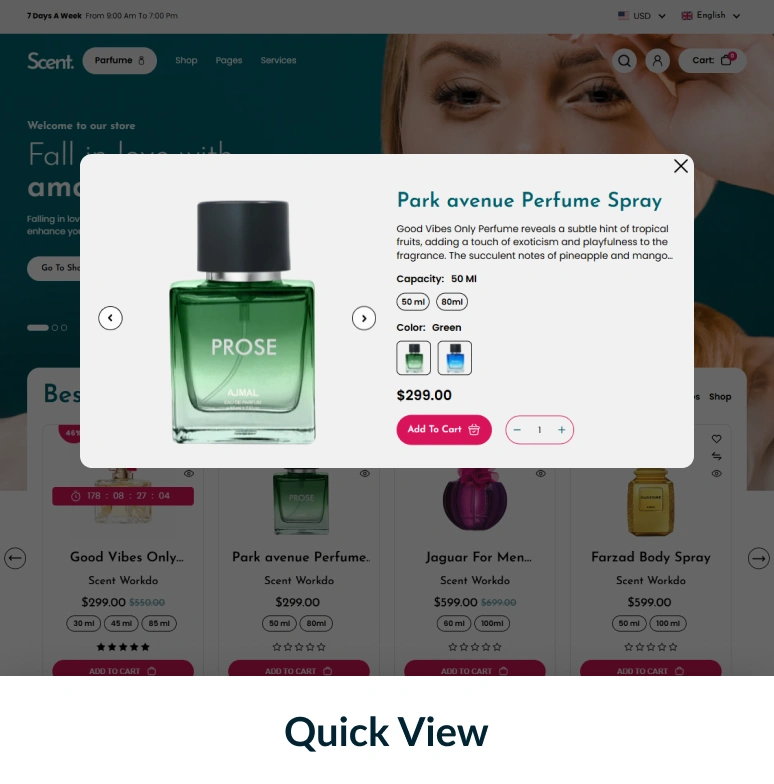Image resolution: width=774 pixels, height=784 pixels.
Task: Choose the blue bottle color swatch
Action: [454, 358]
